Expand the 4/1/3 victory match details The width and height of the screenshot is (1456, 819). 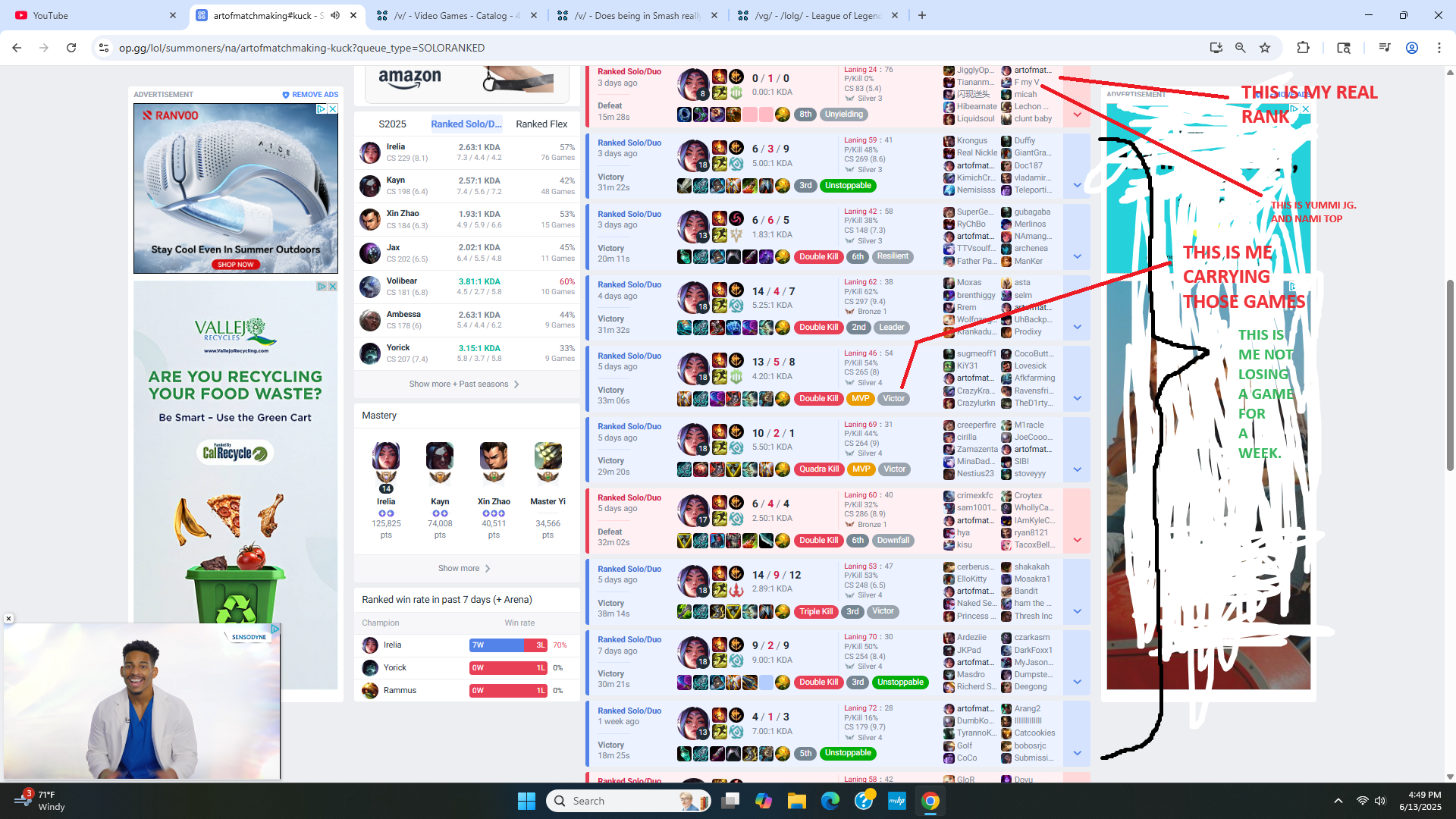1077,753
